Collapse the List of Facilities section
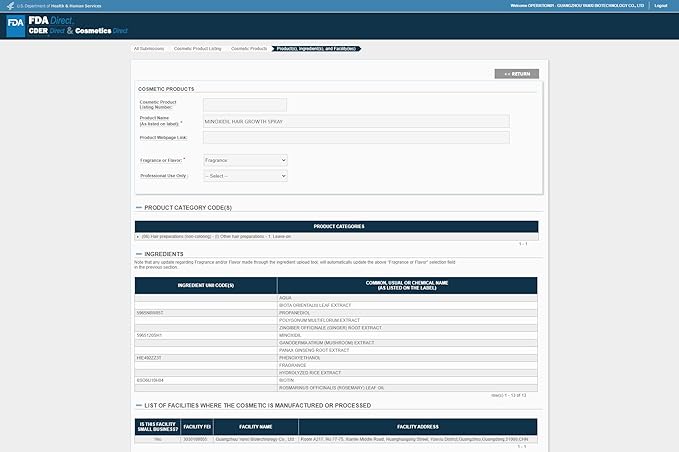 click(138, 405)
